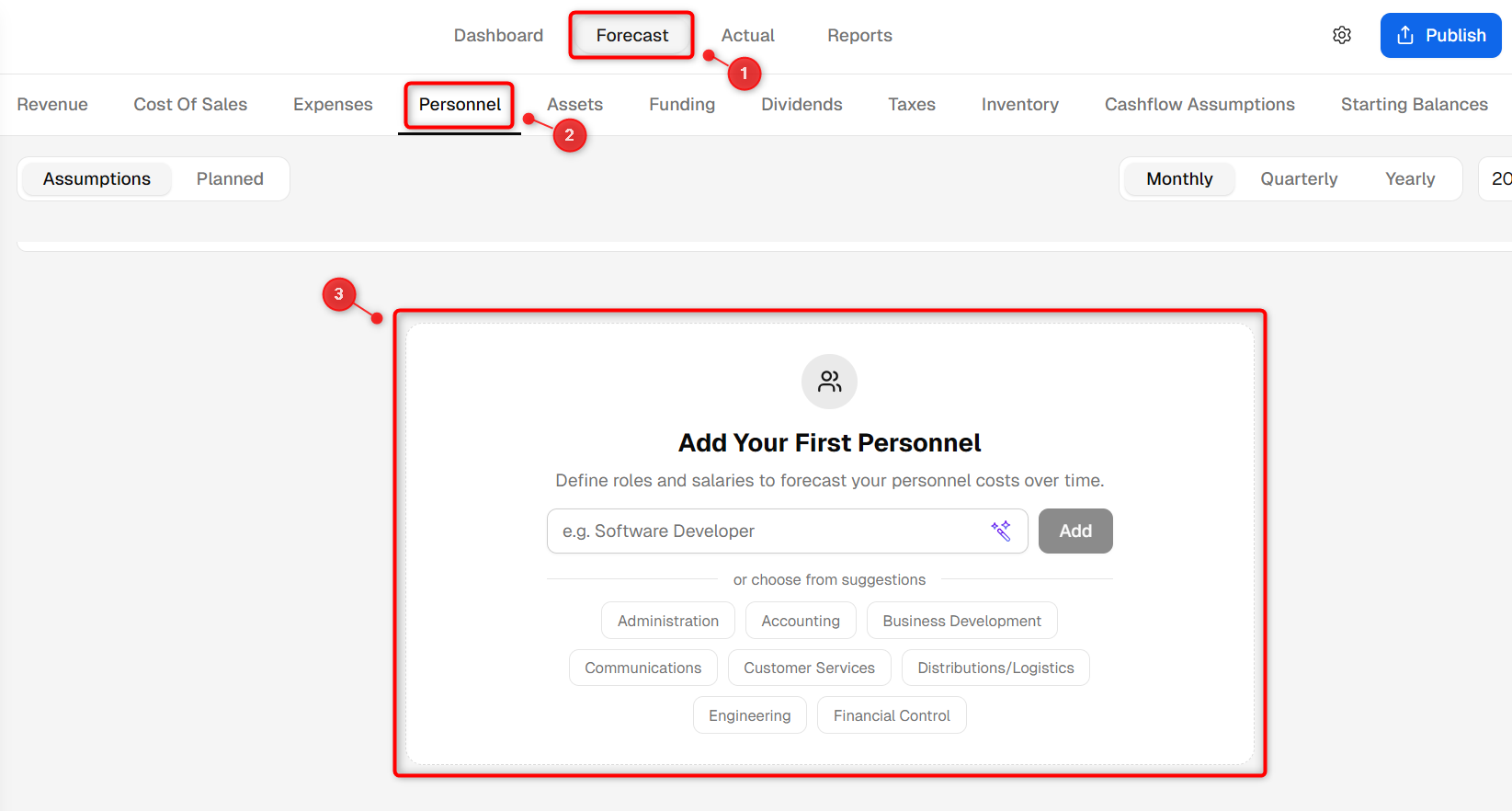This screenshot has width=1512, height=811.
Task: Click the AI sparkle wand icon in input
Action: (x=1001, y=531)
